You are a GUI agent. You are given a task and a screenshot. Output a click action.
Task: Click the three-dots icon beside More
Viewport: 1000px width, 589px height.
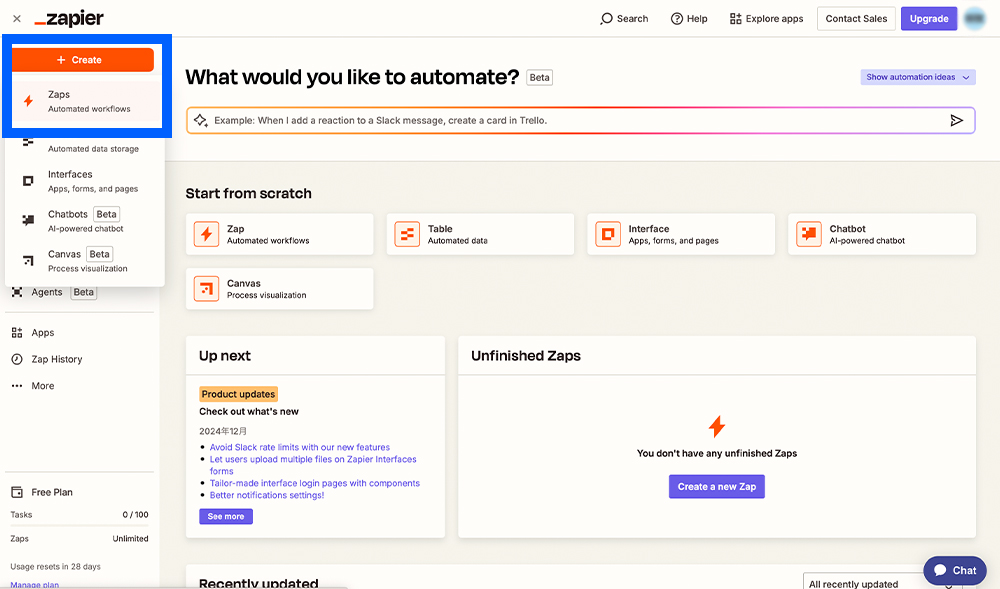[17, 386]
